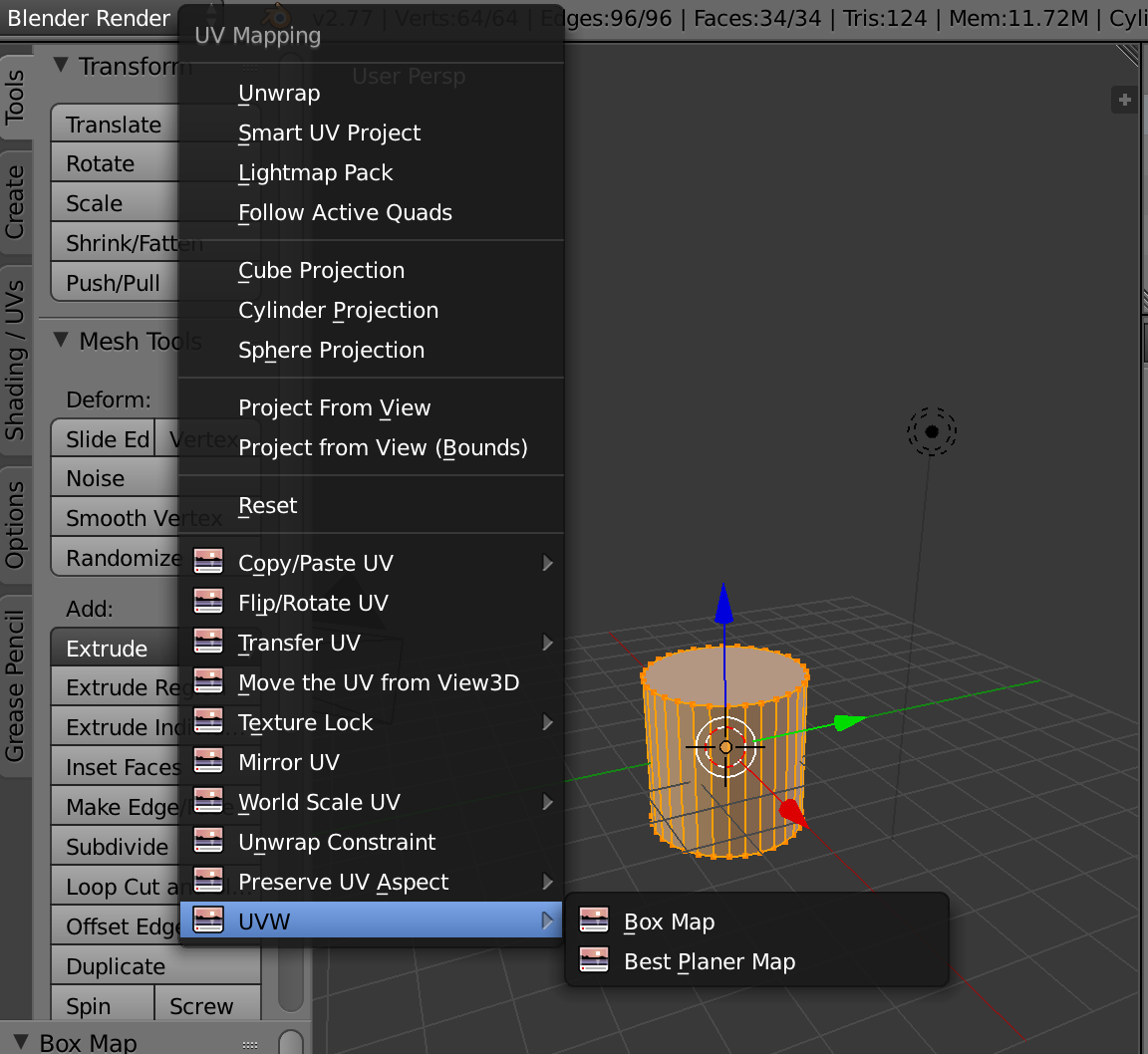1148x1054 pixels.
Task: Open the Preserve UV Aspect submenu arrow
Action: tap(547, 882)
